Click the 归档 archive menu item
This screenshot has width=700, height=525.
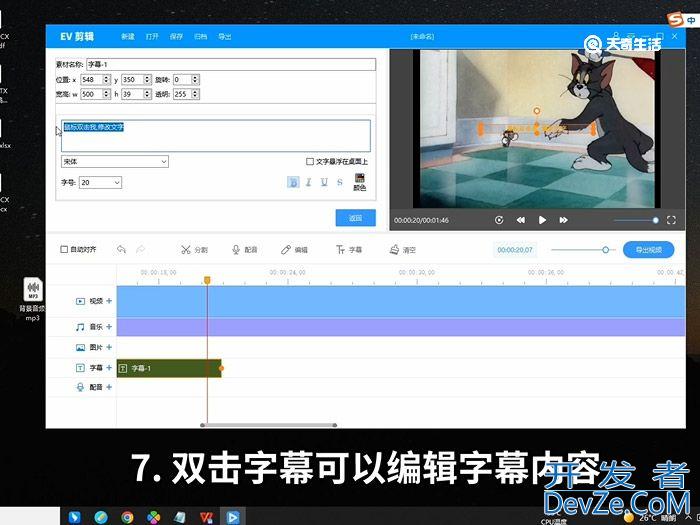tap(200, 37)
